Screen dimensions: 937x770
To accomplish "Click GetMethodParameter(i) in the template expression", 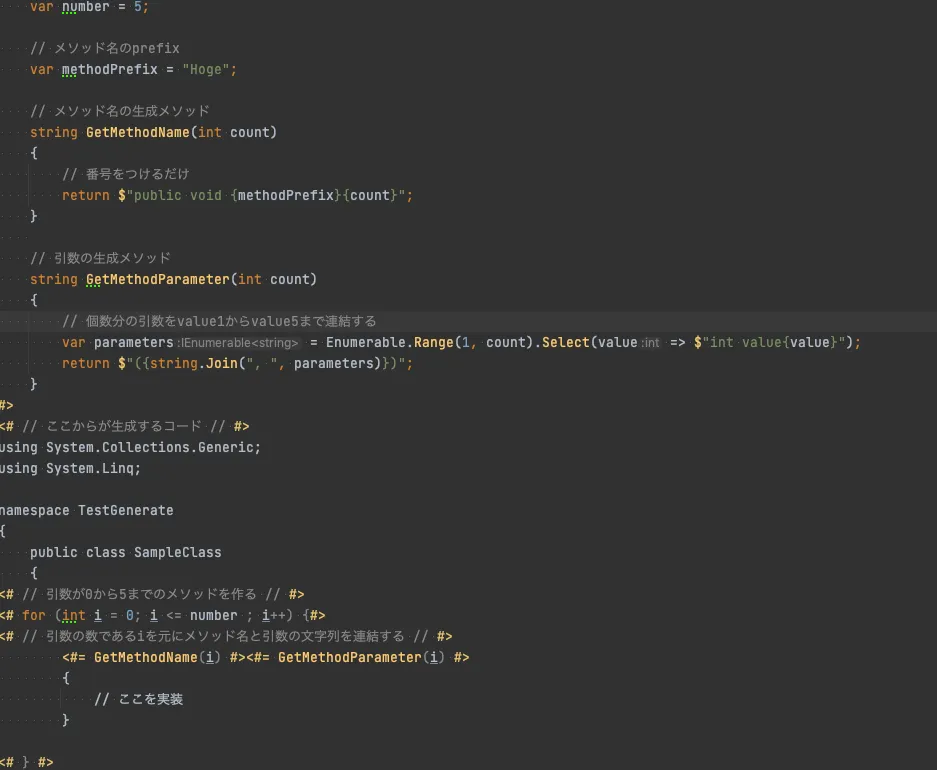I will pyautogui.click(x=361, y=657).
